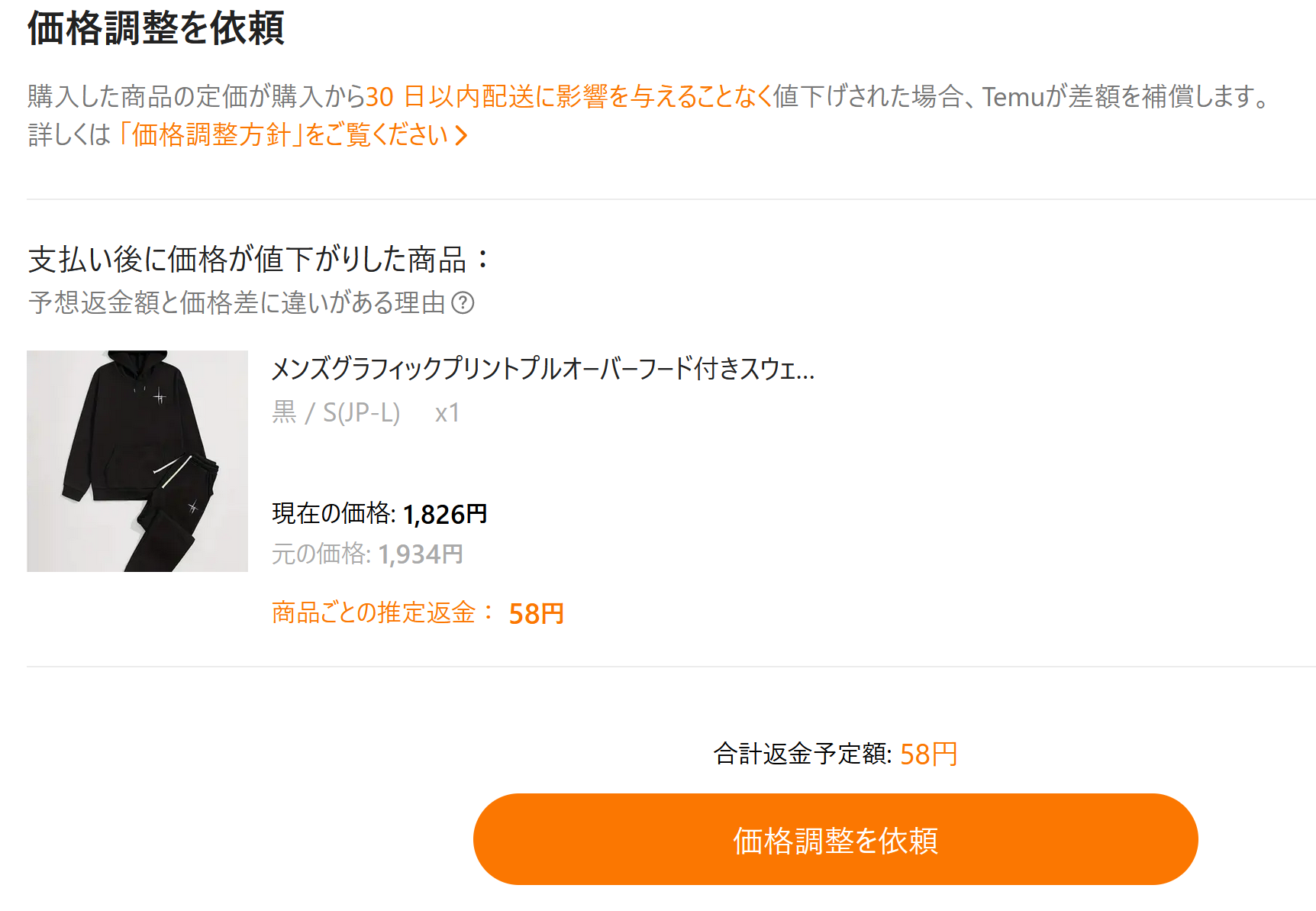Screen dimensions: 1316x911
Task: Click the x1 quantity indicator
Action: click(447, 413)
